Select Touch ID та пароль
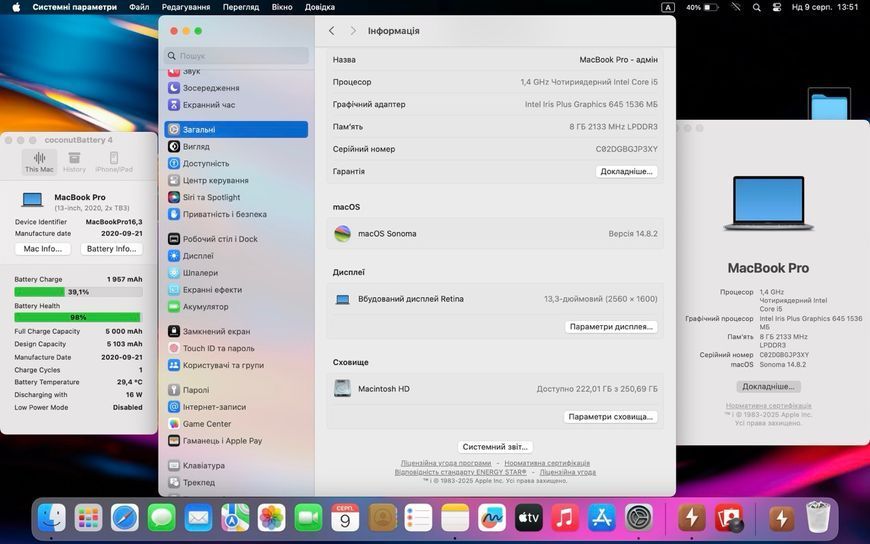Image resolution: width=870 pixels, height=544 pixels. click(236, 348)
